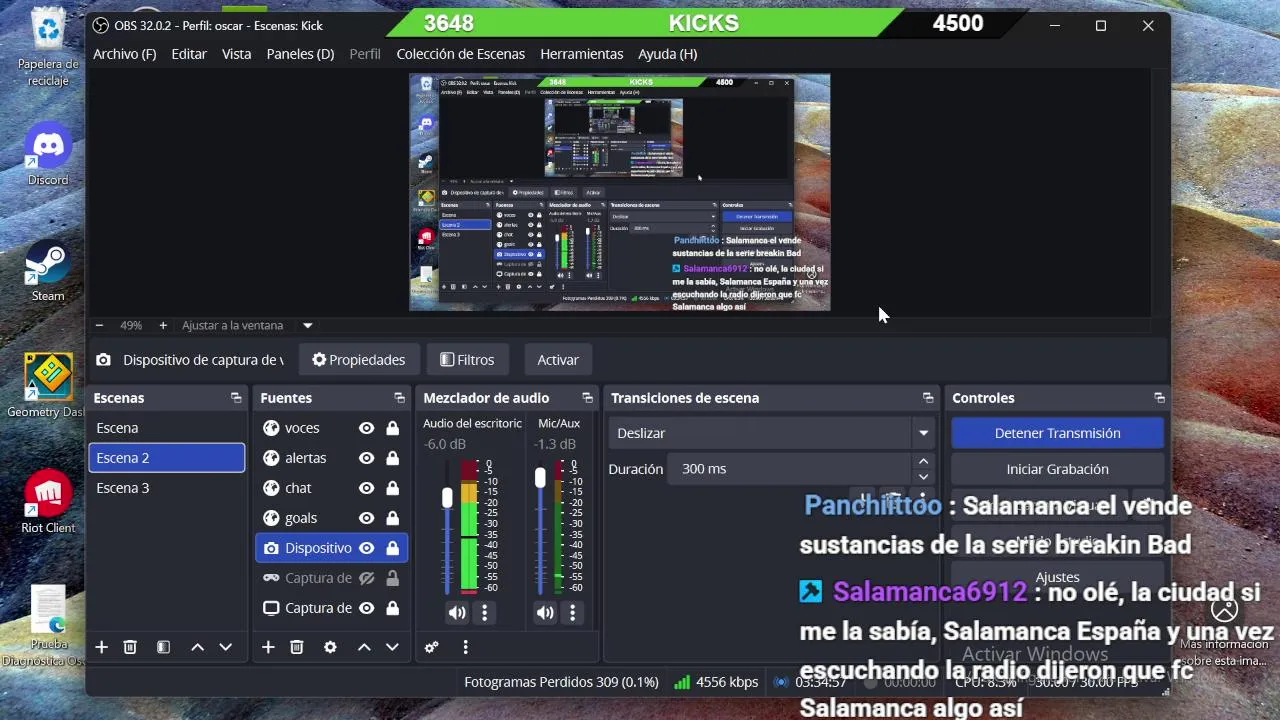Open audio mixer panel options menu
1280x720 pixels.
(465, 647)
